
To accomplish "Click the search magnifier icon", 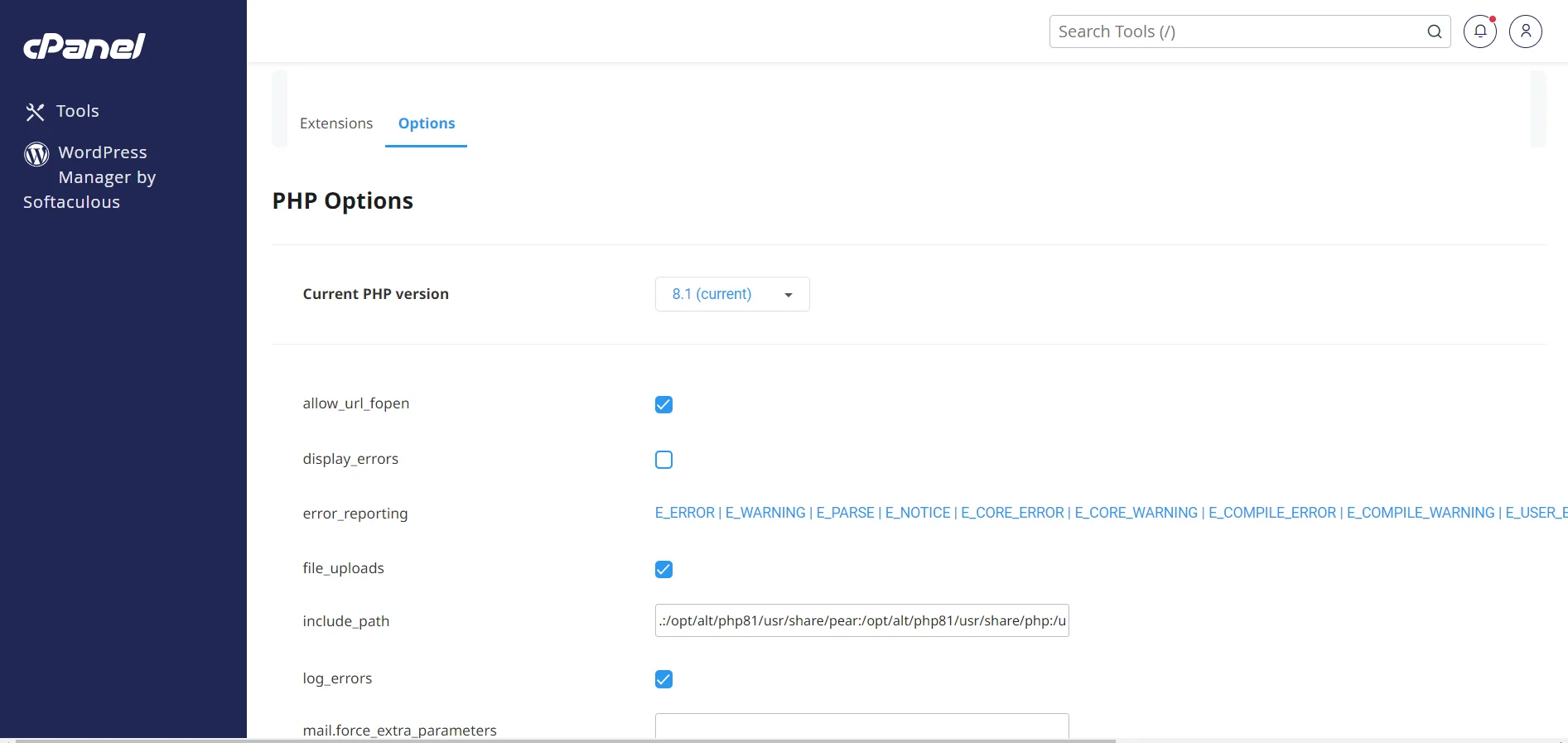I will 1435,31.
